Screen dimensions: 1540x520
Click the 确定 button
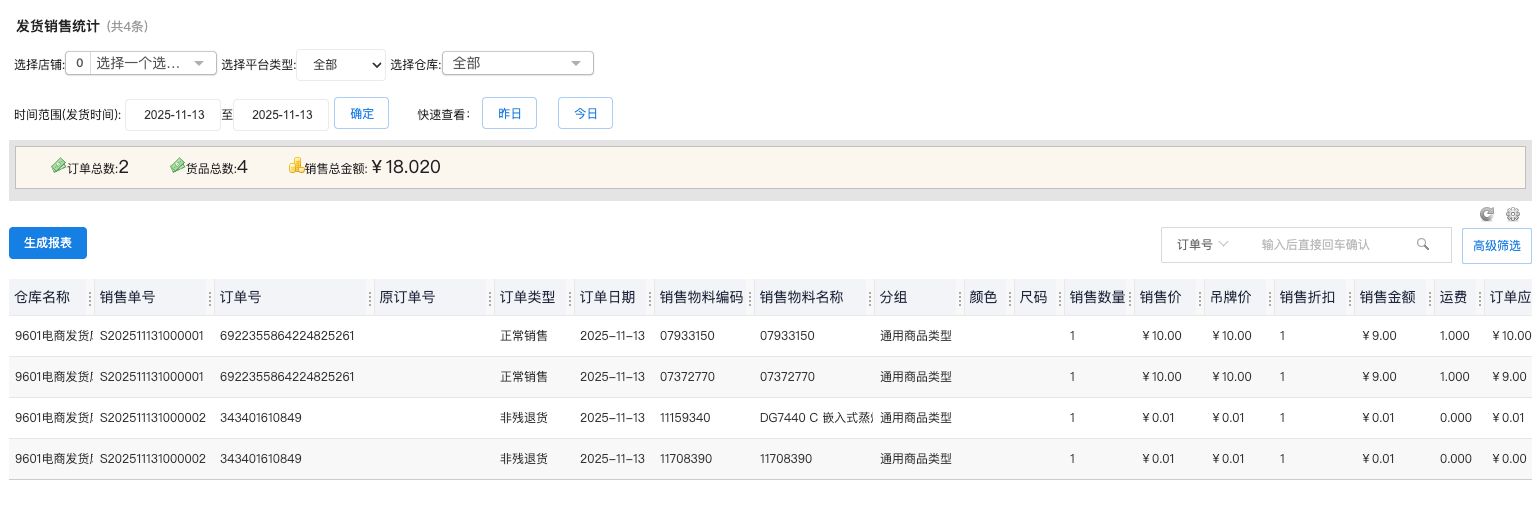(x=361, y=113)
